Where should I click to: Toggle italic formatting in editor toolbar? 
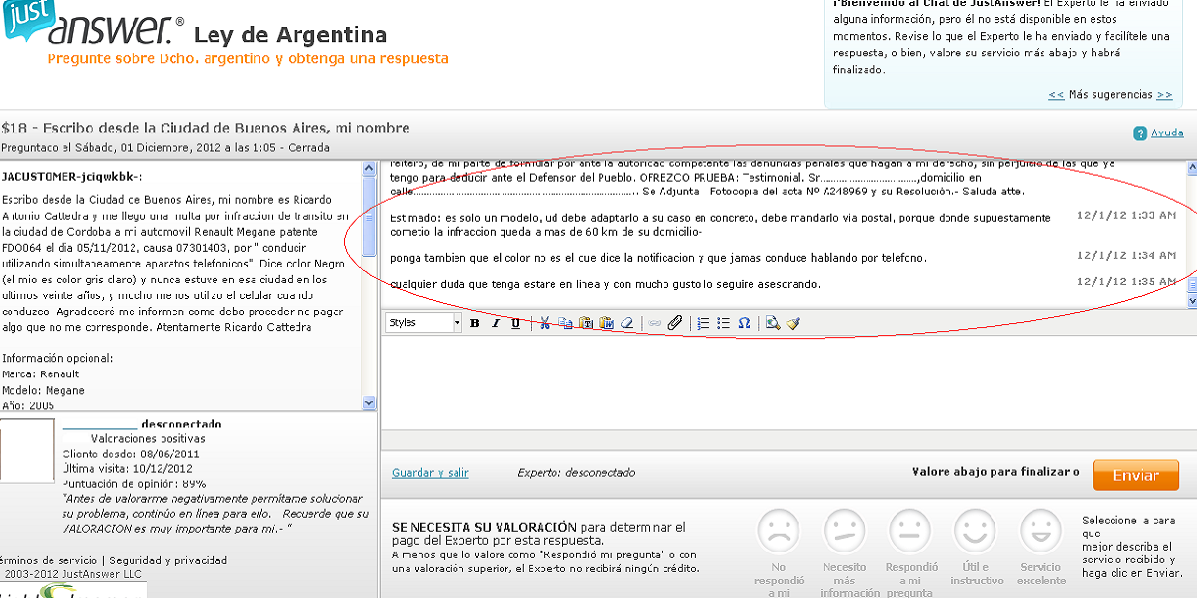coord(495,323)
